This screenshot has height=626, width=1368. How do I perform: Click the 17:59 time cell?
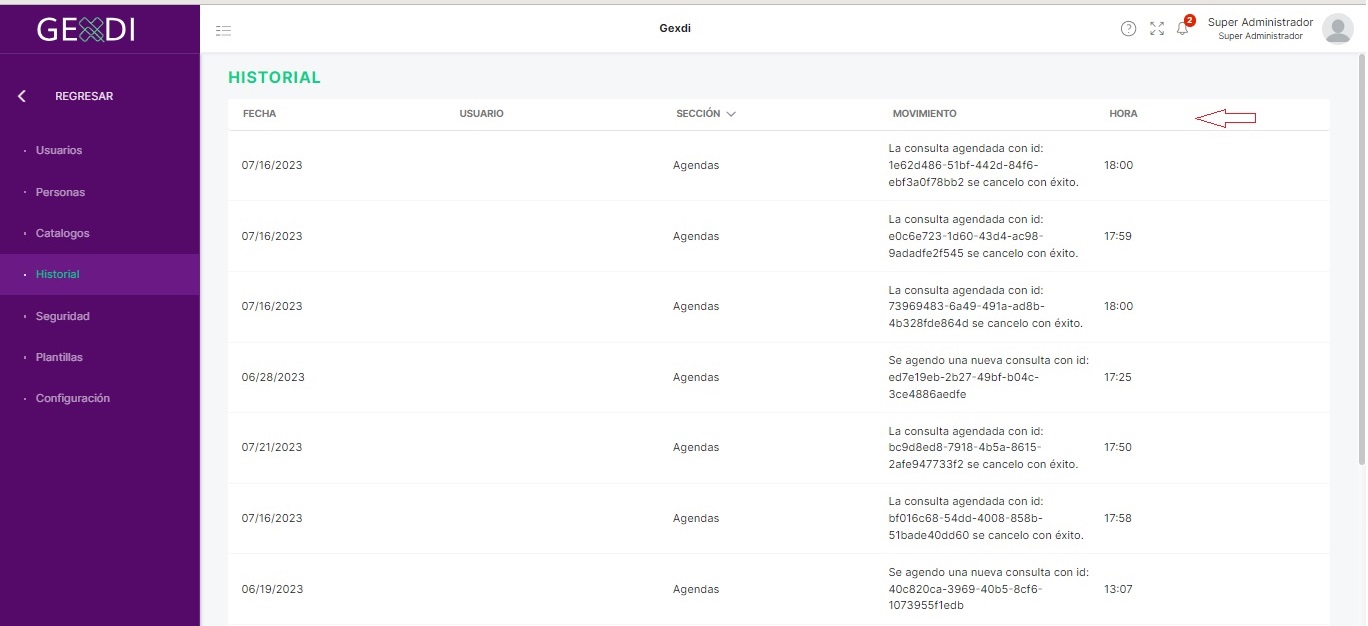pos(1118,236)
